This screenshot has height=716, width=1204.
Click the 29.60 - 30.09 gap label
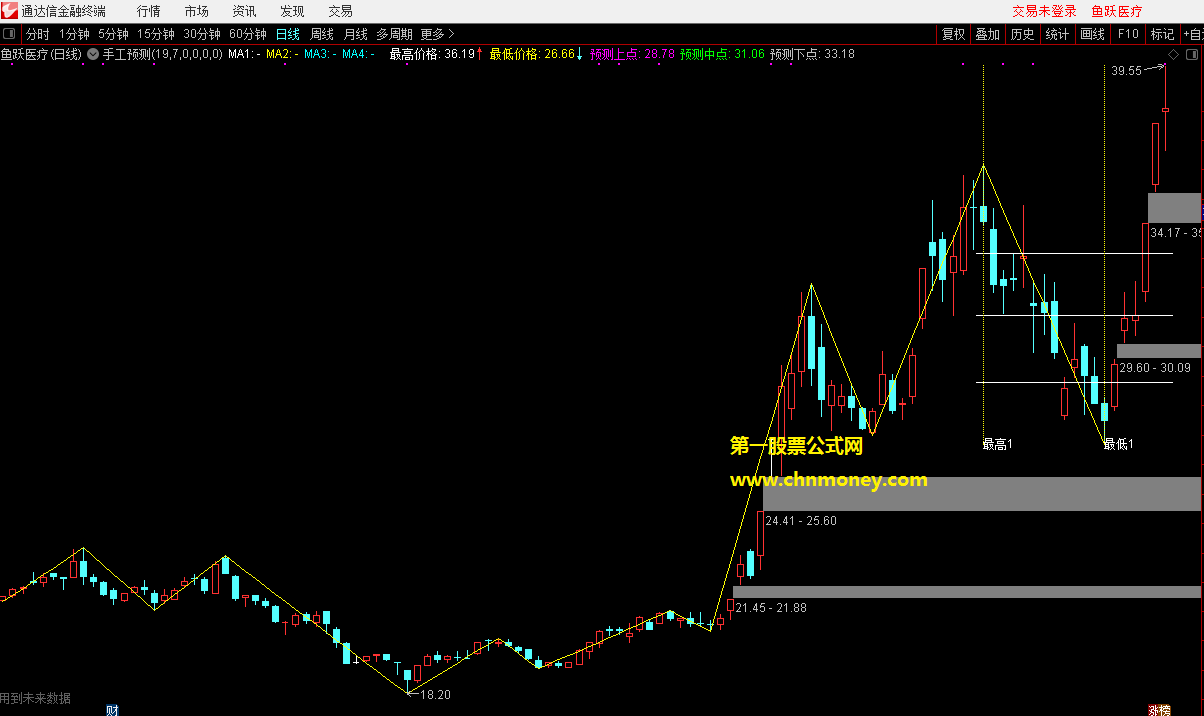pyautogui.click(x=1155, y=368)
